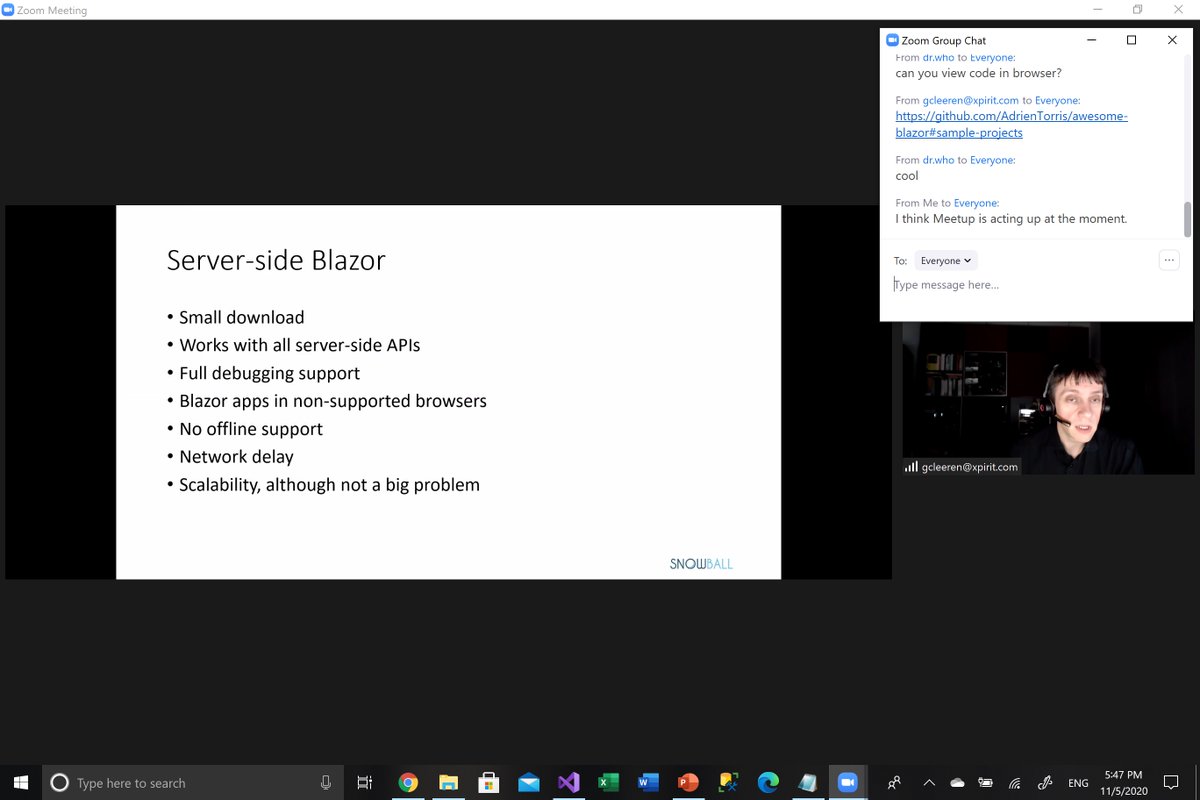
Task: Activate the taskbar search microphone
Action: point(326,783)
